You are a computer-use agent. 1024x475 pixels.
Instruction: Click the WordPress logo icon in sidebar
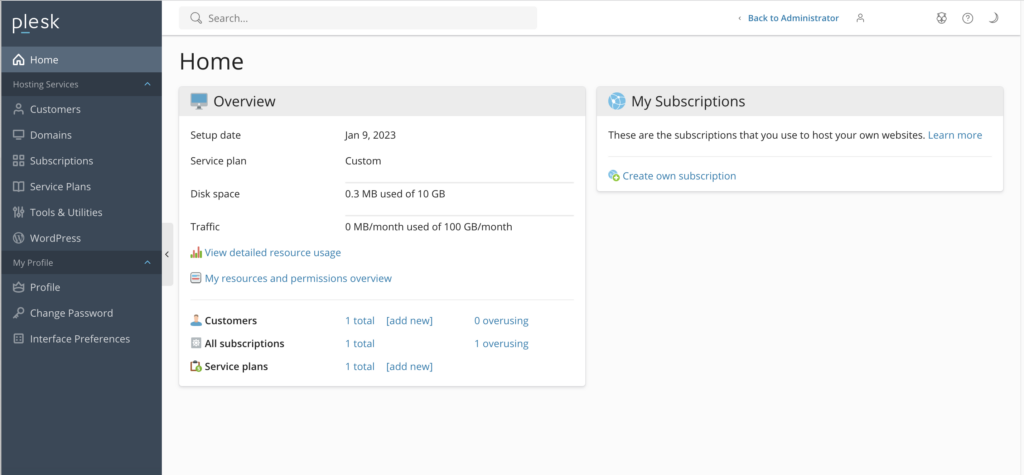(18, 238)
